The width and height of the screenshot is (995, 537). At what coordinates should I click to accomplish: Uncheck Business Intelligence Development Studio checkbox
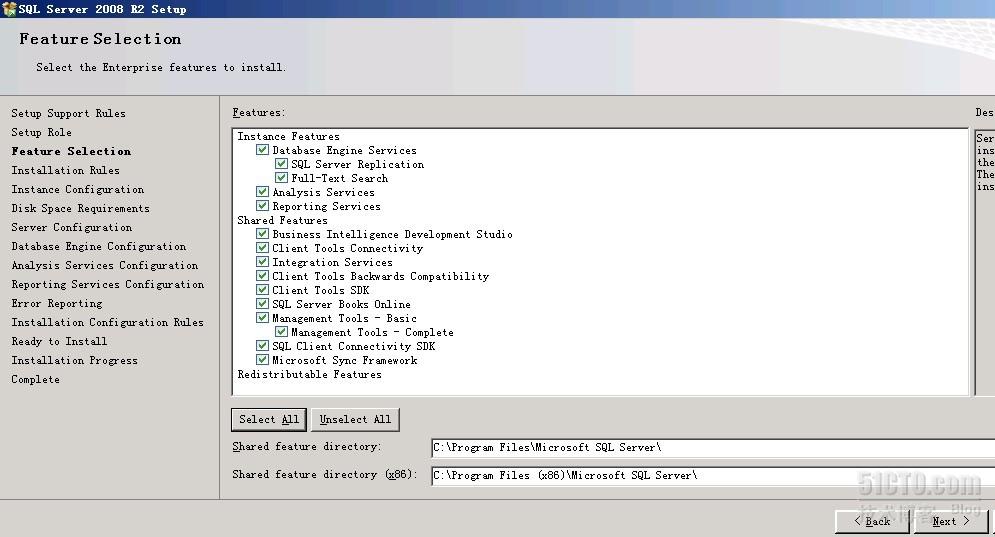[x=262, y=234]
